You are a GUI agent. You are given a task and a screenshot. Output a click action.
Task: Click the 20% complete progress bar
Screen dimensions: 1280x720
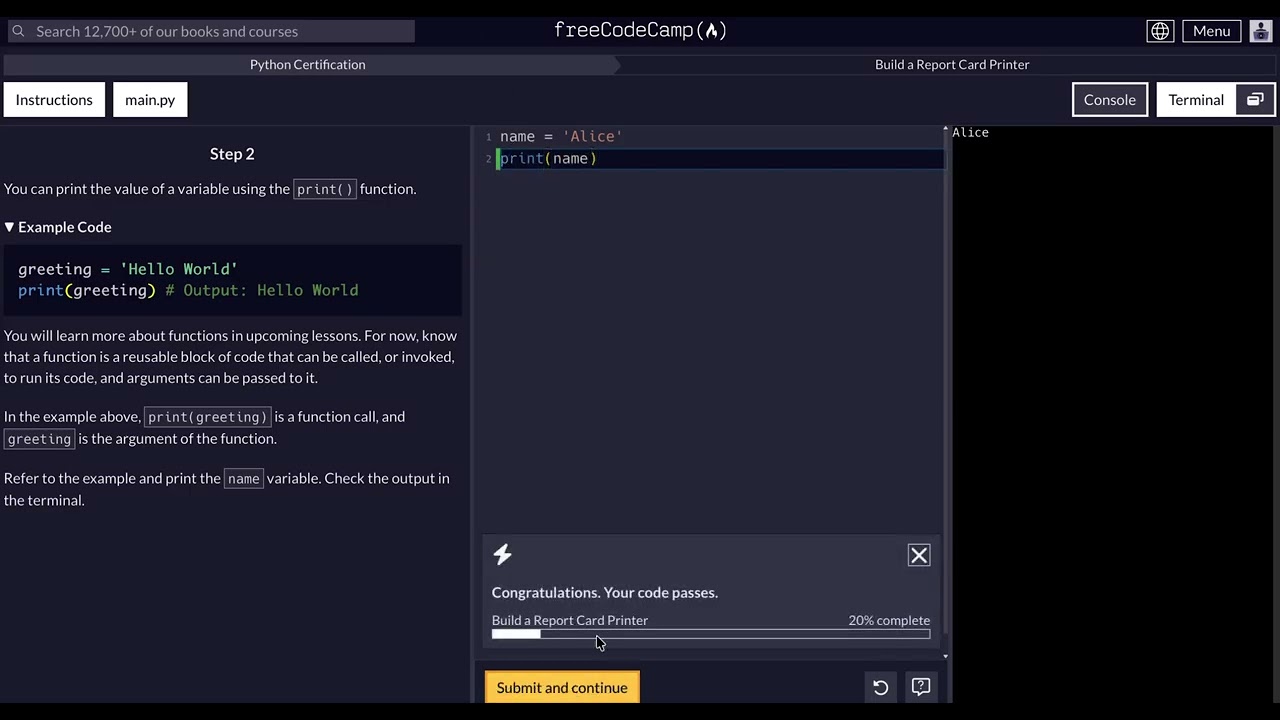[x=711, y=634]
